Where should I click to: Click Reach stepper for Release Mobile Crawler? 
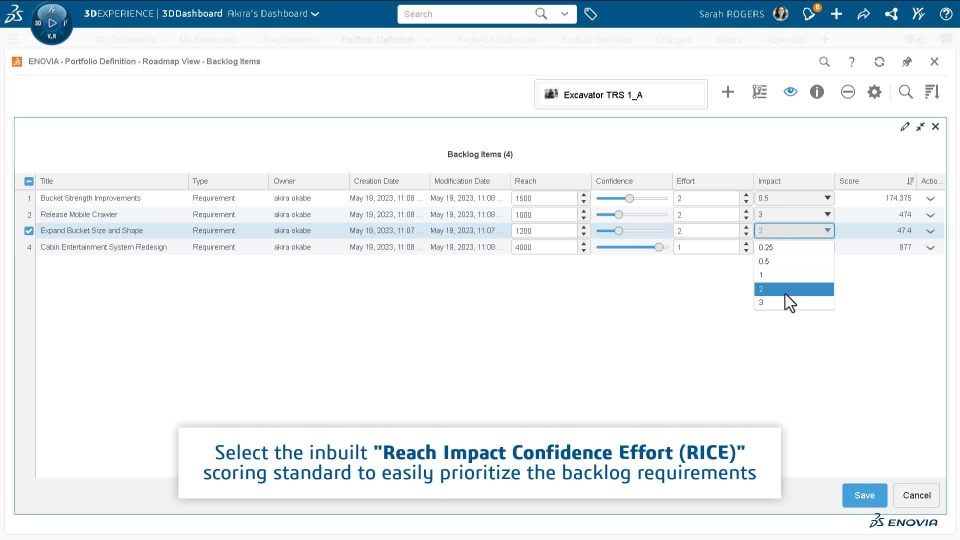[x=583, y=215]
